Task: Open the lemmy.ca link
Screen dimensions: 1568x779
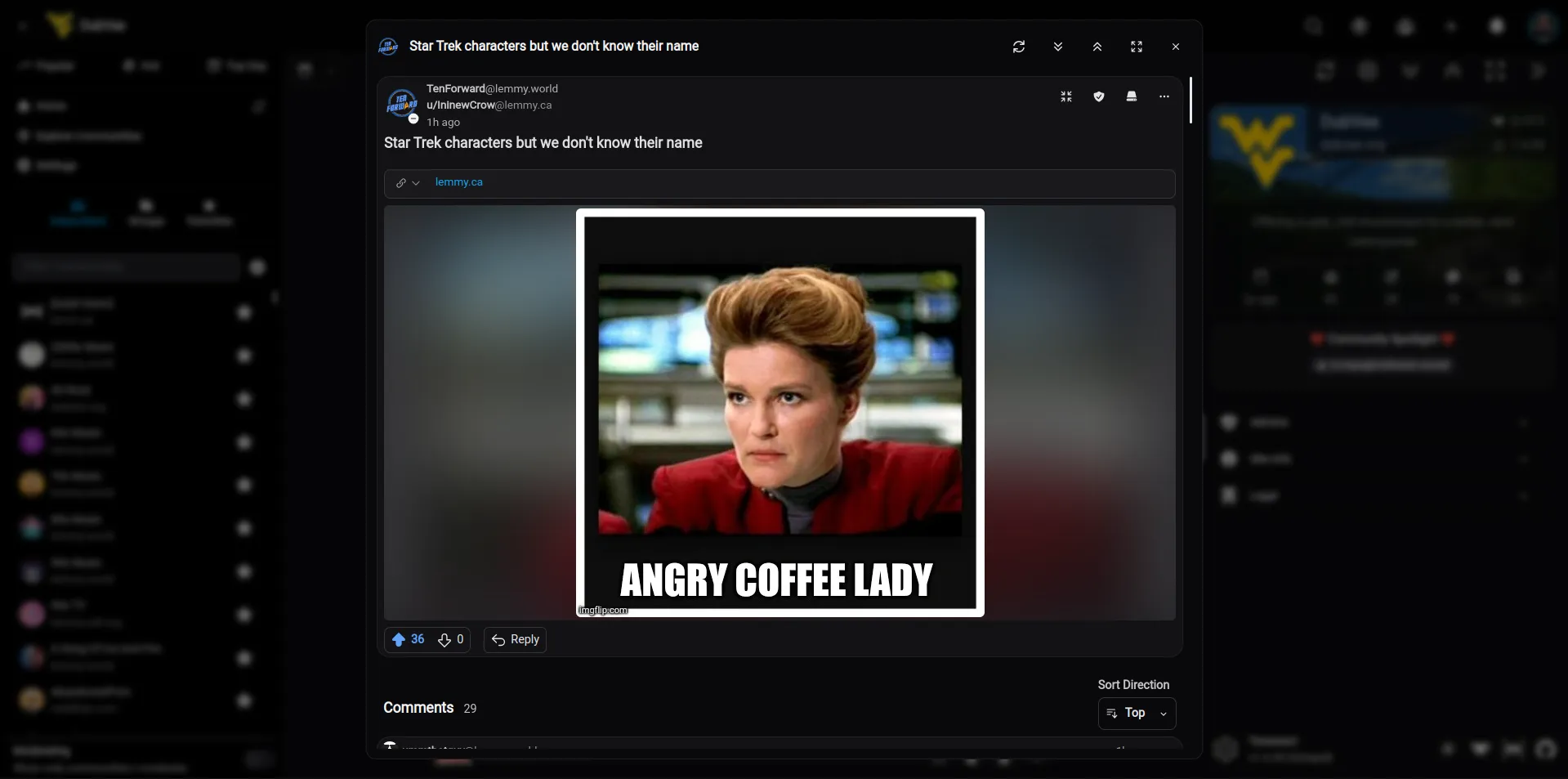Action: [x=459, y=182]
